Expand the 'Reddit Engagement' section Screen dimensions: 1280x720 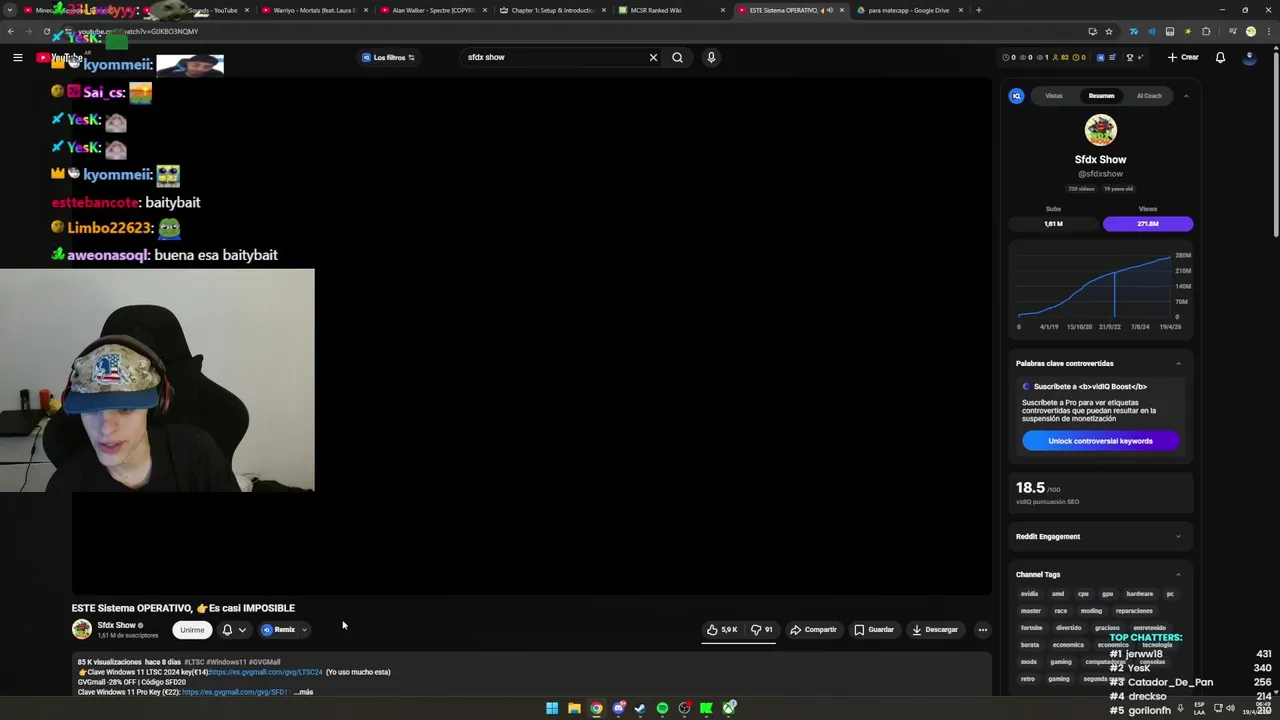pos(1178,537)
